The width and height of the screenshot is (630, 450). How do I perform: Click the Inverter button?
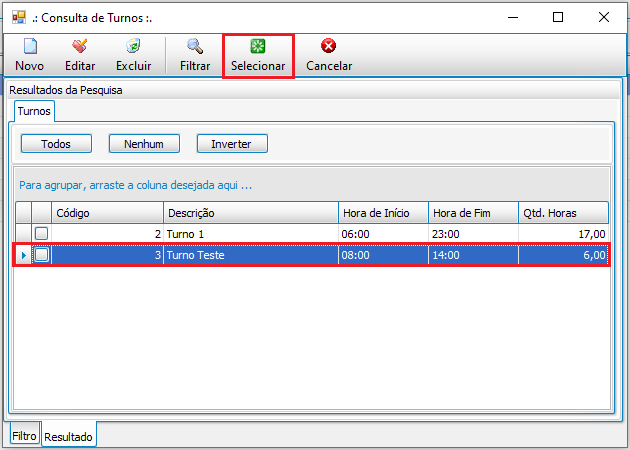(232, 144)
